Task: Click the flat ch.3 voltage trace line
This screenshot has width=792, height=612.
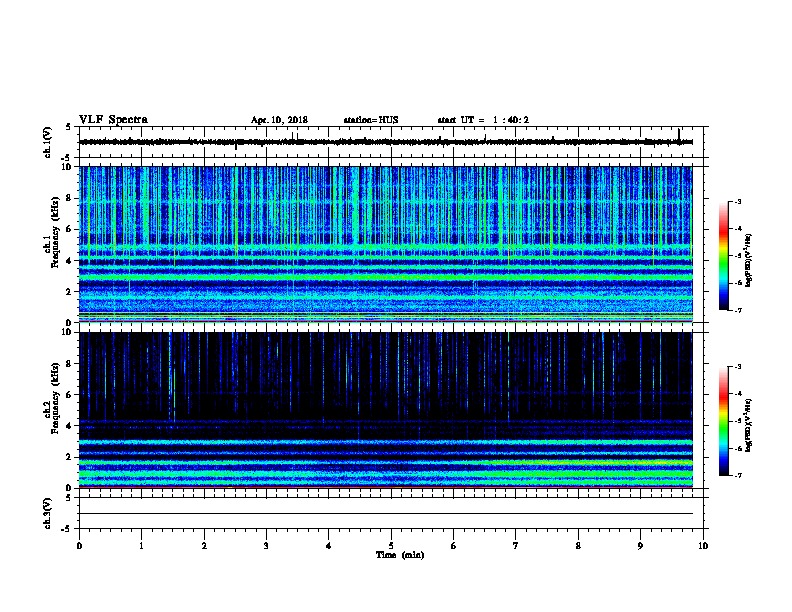Action: click(386, 514)
